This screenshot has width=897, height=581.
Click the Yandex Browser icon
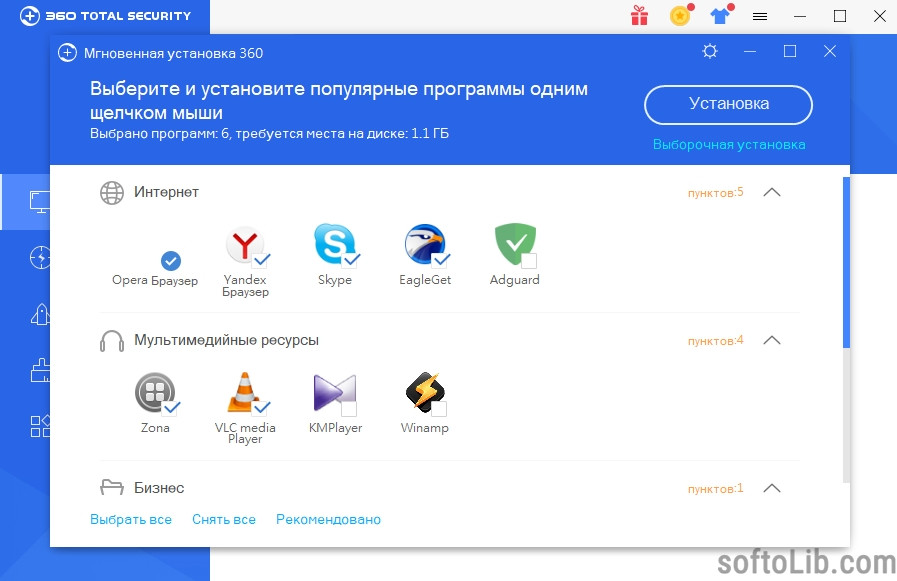point(244,245)
